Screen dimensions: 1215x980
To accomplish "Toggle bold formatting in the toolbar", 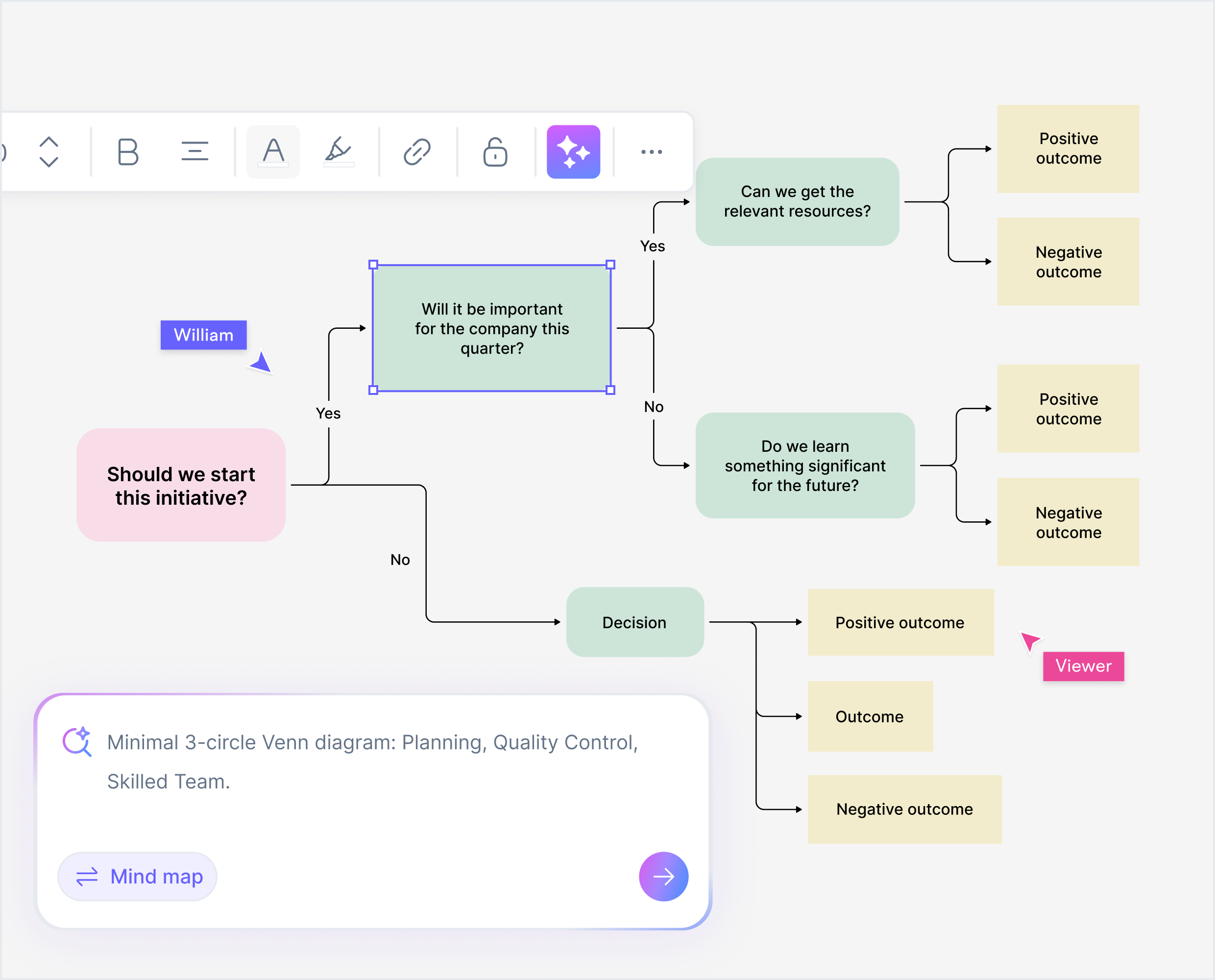I will click(128, 152).
